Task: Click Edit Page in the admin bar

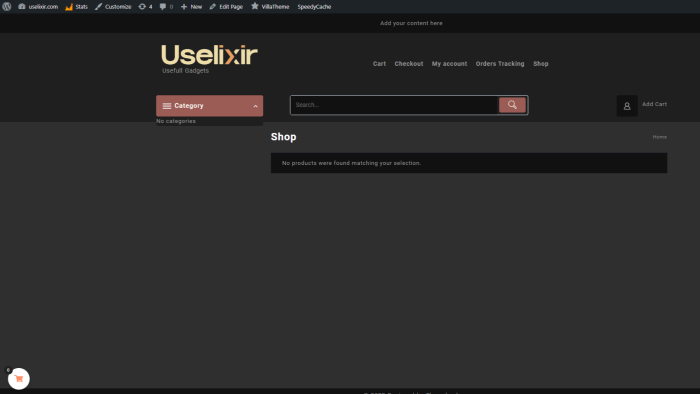Action: [x=226, y=7]
